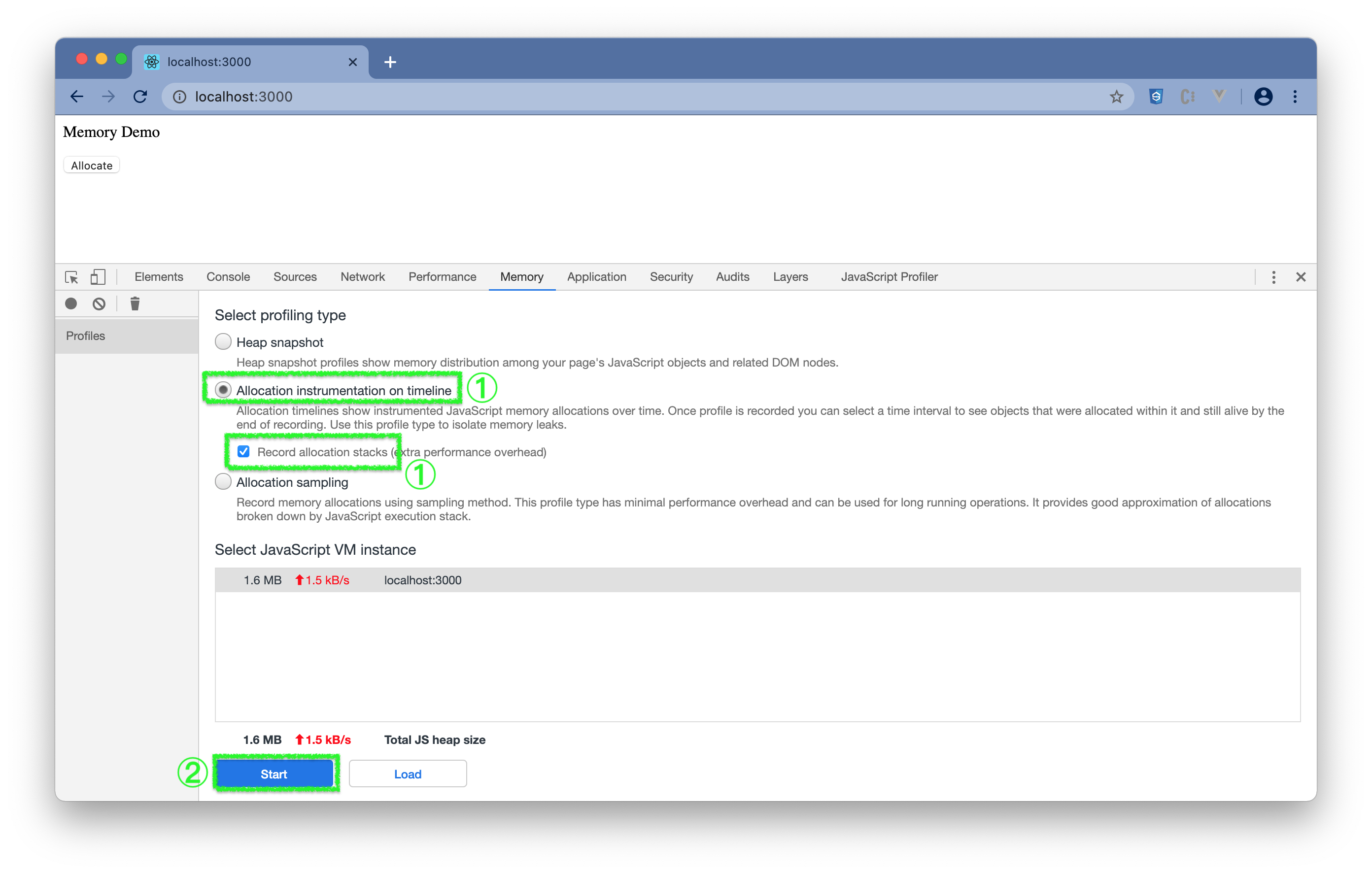This screenshot has width=1372, height=874.
Task: Uncheck Record allocation stacks checkbox
Action: [244, 452]
